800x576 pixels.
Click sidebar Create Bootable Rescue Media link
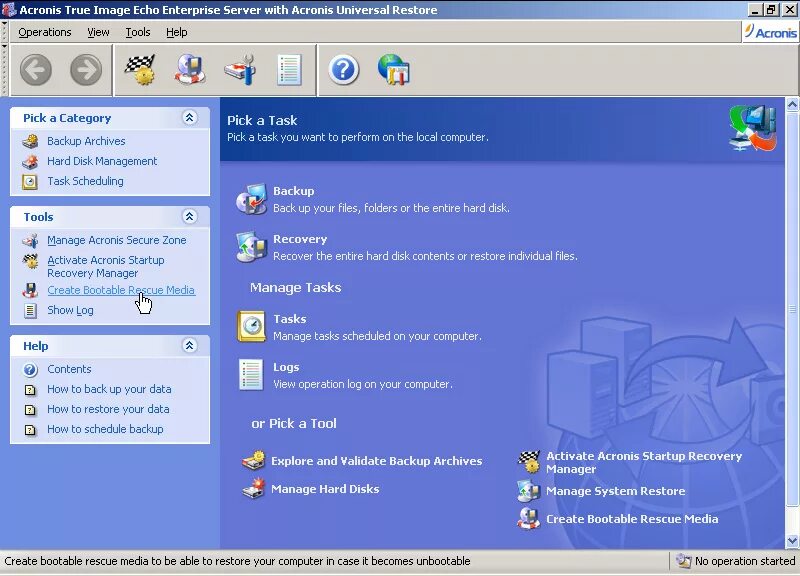(x=121, y=290)
